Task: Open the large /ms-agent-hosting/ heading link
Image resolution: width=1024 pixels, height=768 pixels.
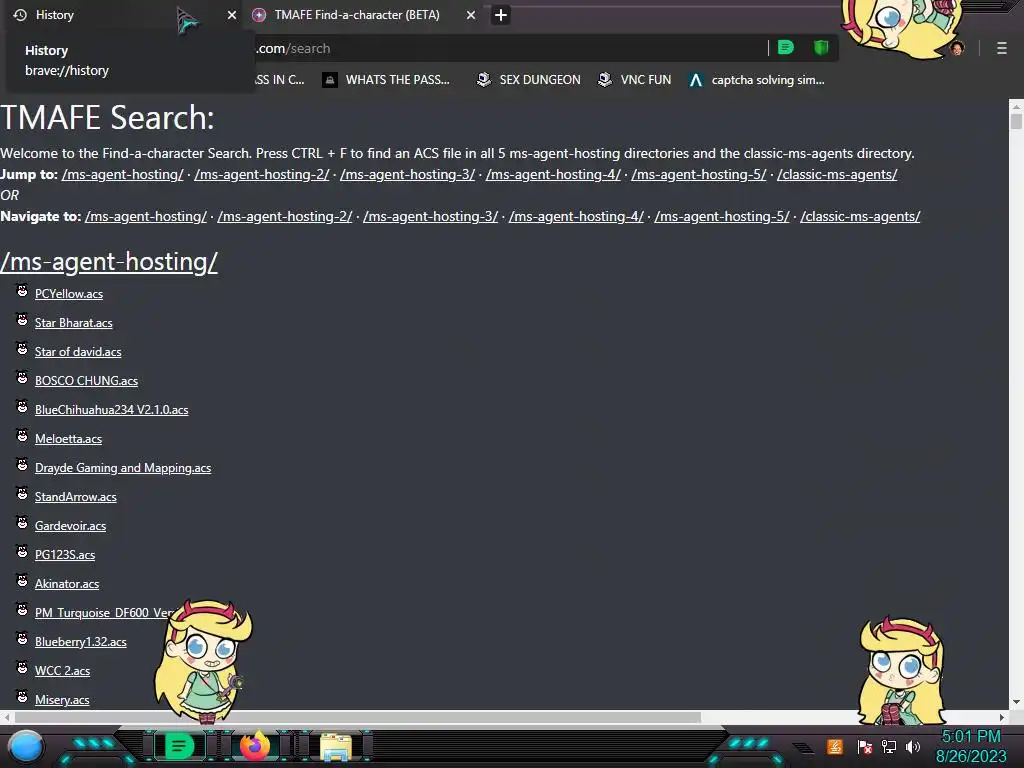Action: click(x=109, y=262)
